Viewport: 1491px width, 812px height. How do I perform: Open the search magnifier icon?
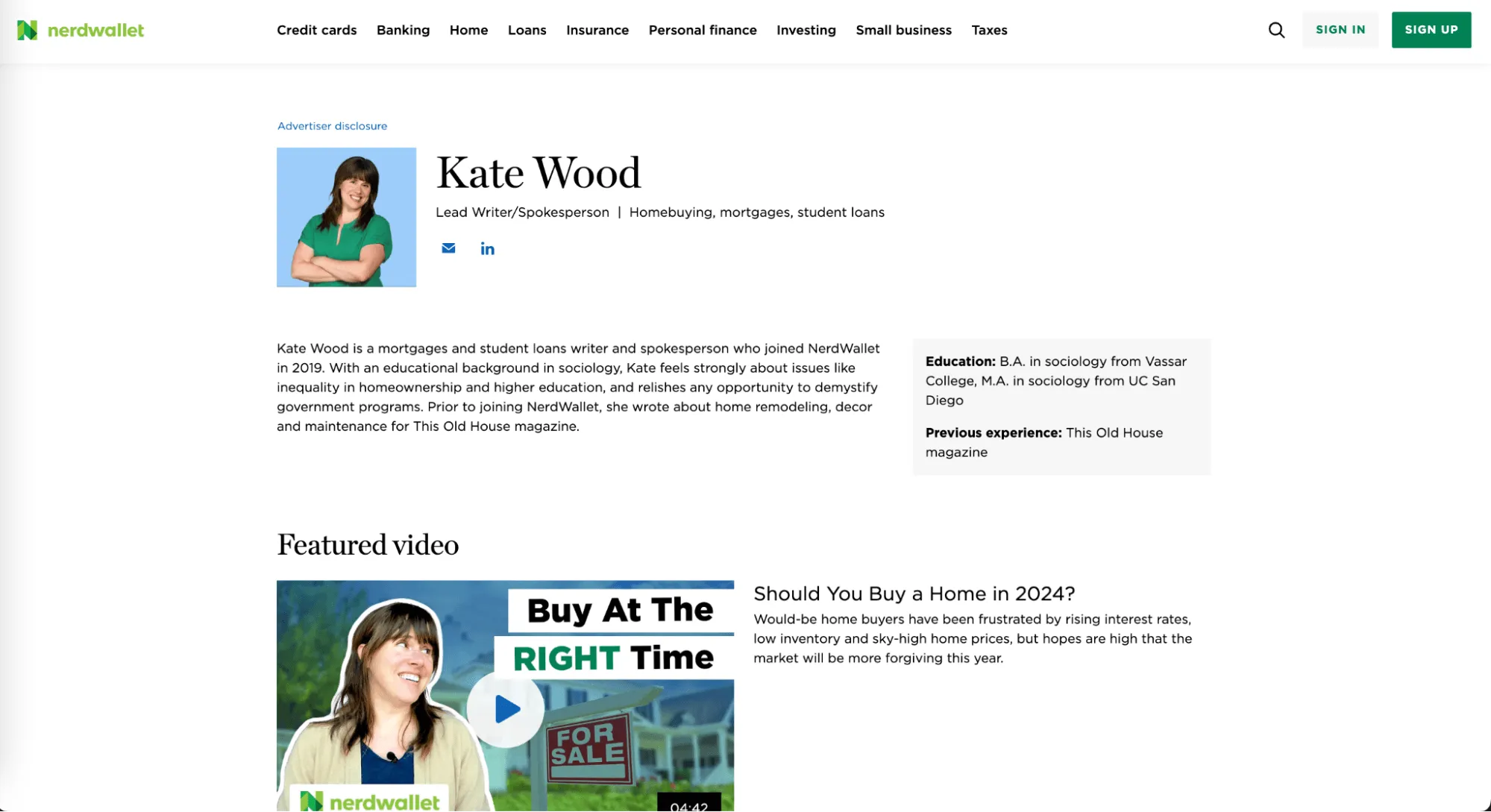pyautogui.click(x=1276, y=30)
